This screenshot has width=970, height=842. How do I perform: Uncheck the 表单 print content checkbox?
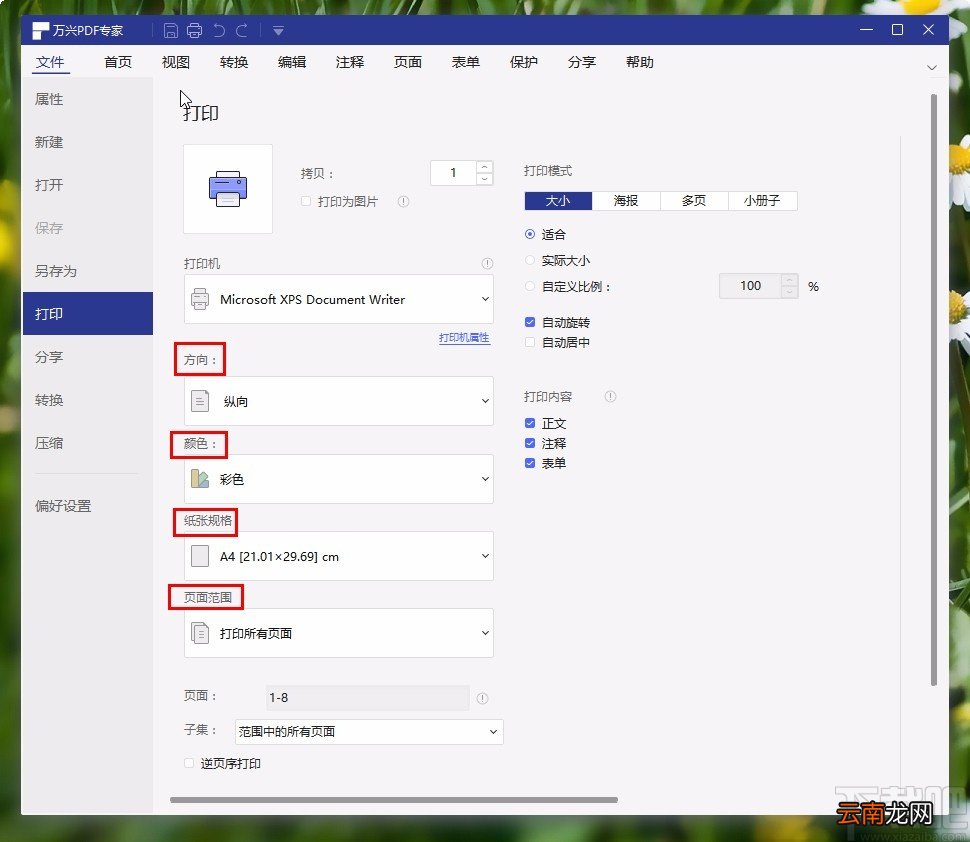530,463
